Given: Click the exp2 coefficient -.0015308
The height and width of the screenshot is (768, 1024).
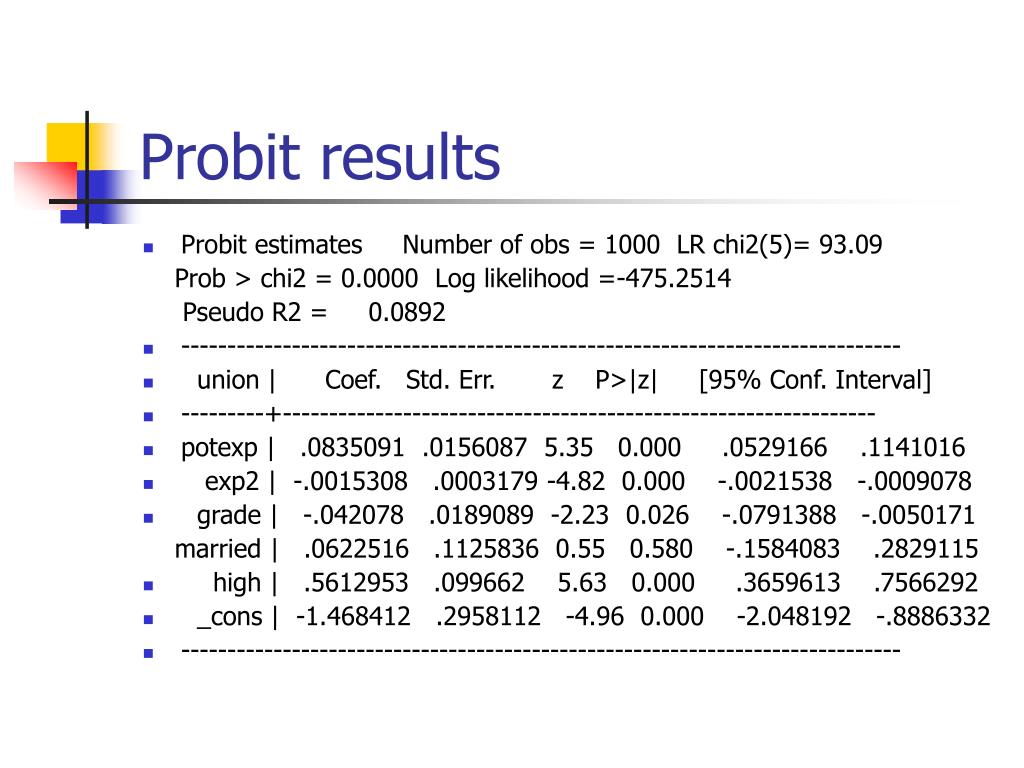Looking at the screenshot, I should click(350, 482).
